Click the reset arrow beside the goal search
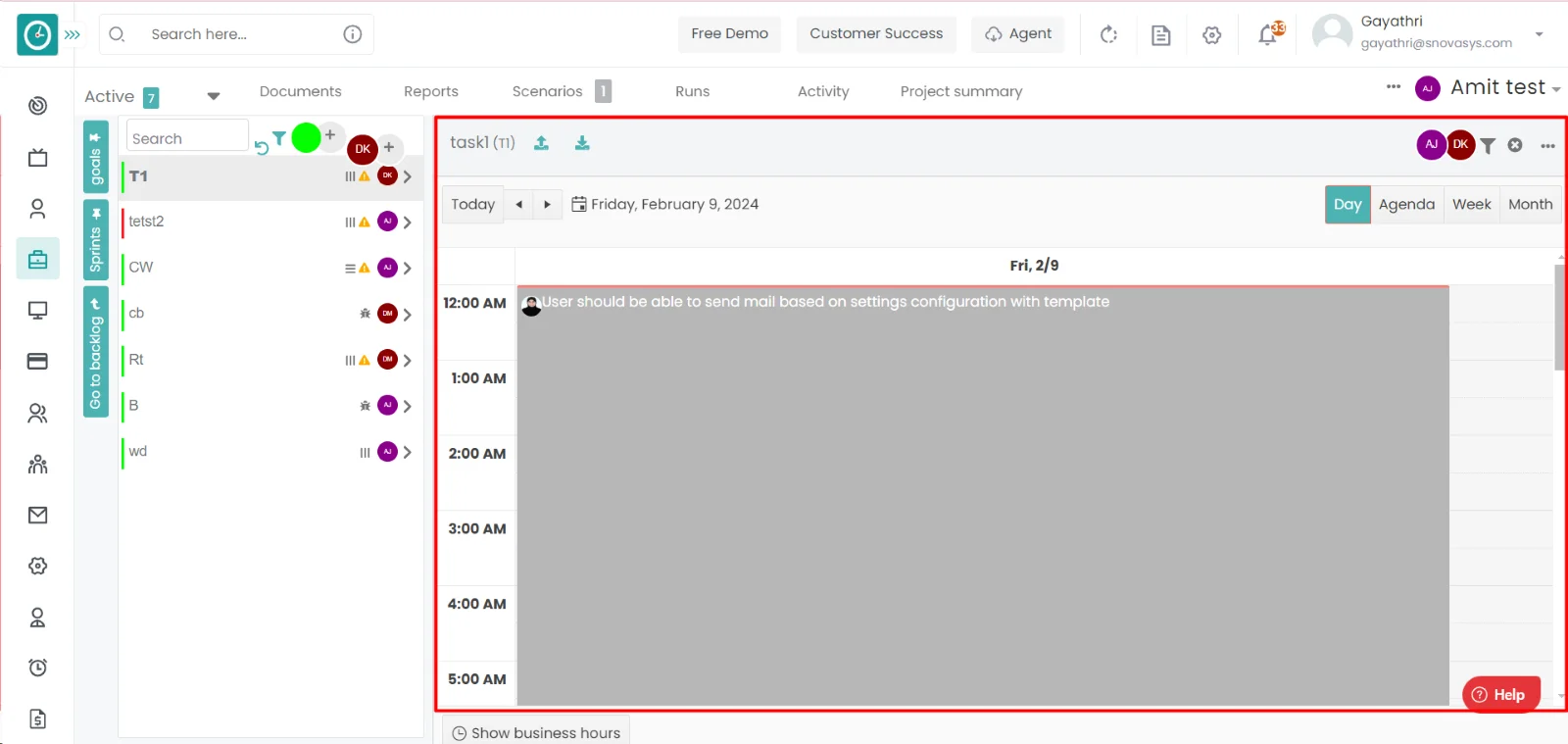 tap(261, 148)
